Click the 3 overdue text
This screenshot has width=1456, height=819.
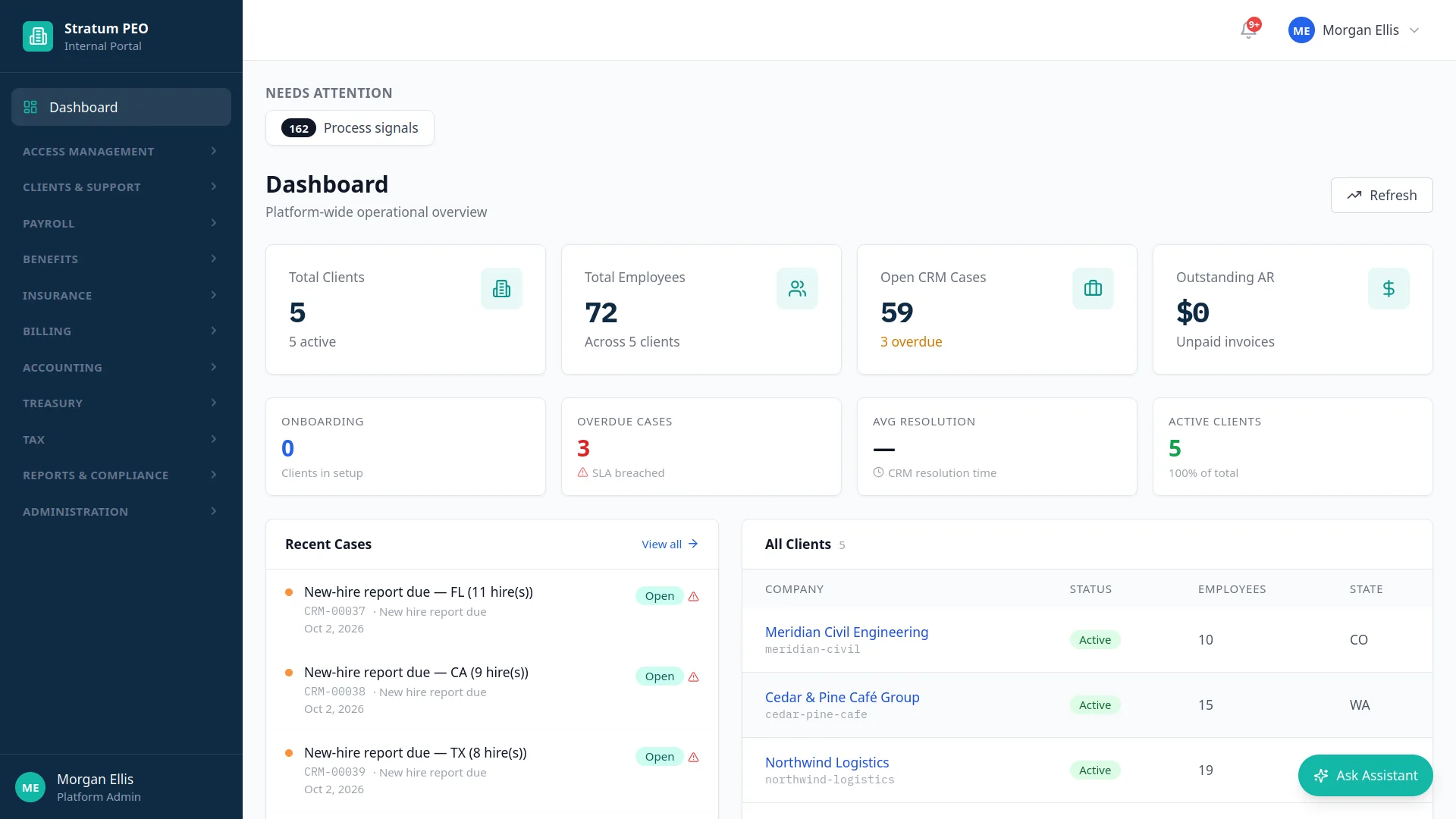coord(911,341)
